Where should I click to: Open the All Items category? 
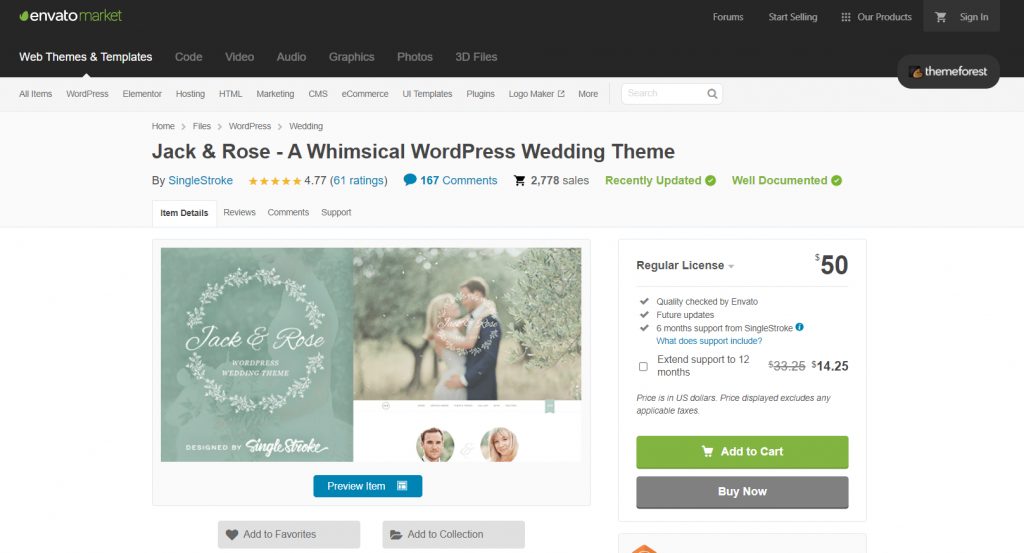35,94
